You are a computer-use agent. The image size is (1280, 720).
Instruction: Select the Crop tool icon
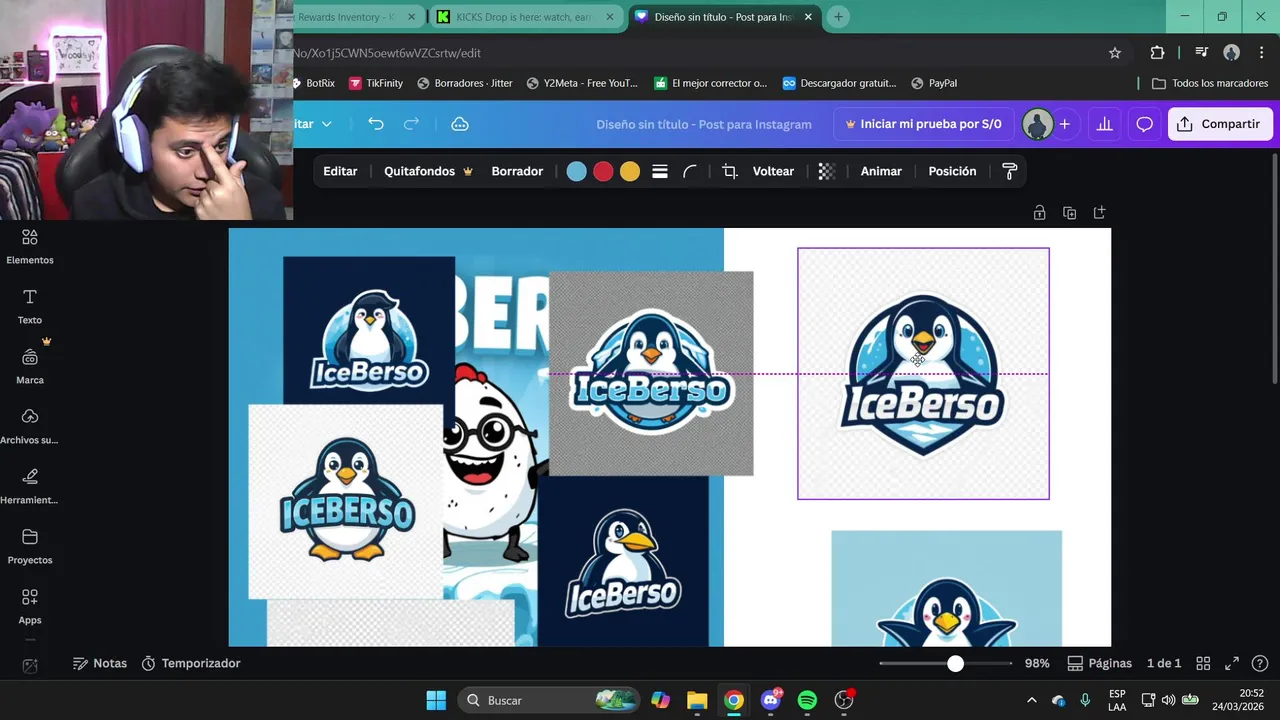pyautogui.click(x=730, y=172)
